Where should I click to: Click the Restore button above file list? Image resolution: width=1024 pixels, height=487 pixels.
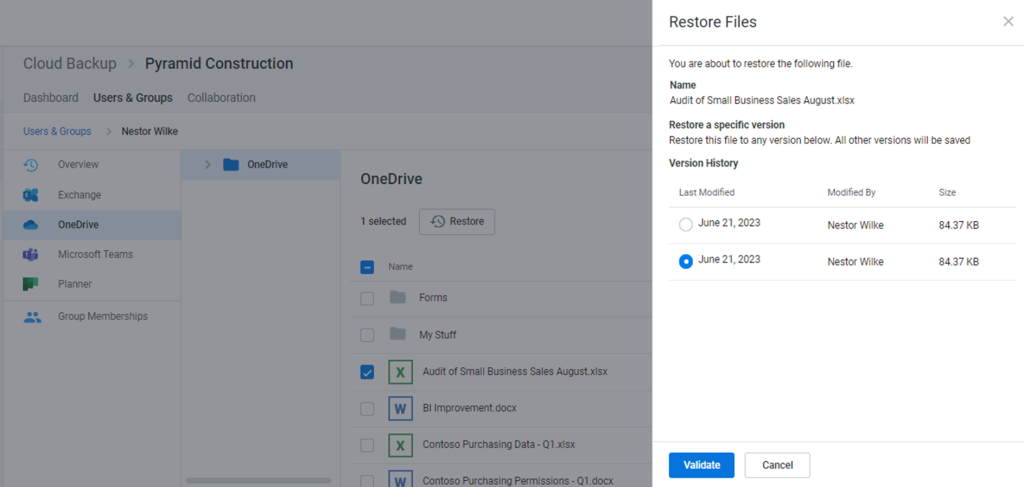457,221
